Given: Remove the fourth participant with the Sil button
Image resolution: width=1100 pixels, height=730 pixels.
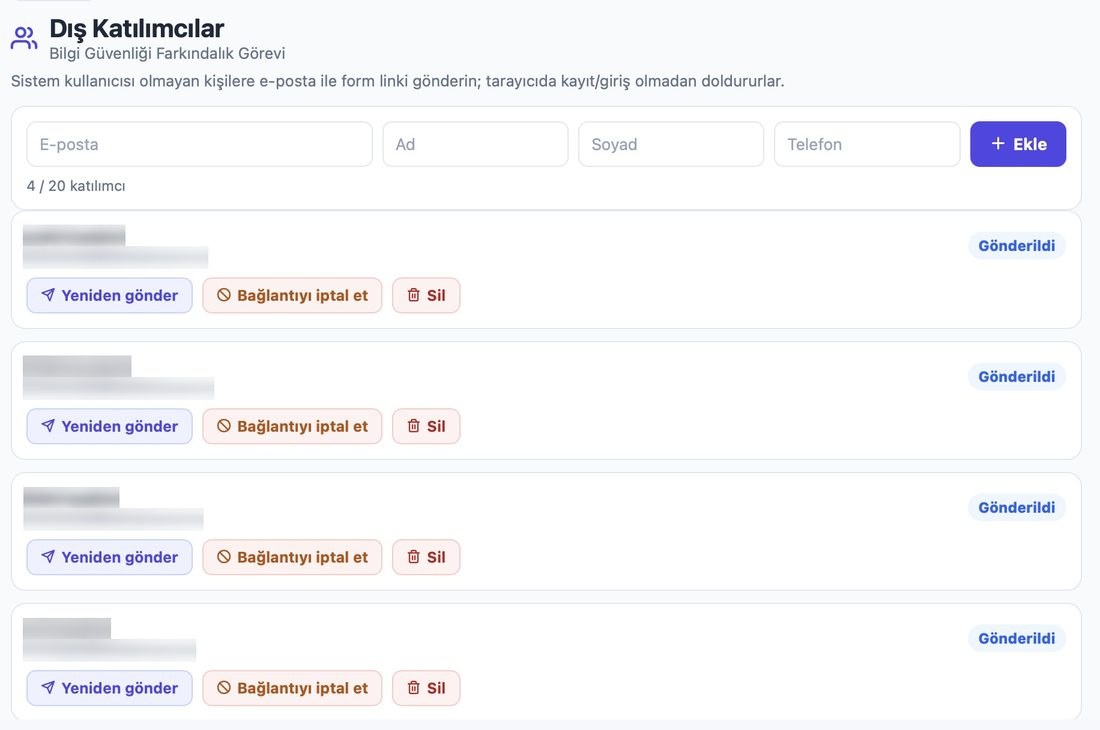Looking at the screenshot, I should point(426,688).
